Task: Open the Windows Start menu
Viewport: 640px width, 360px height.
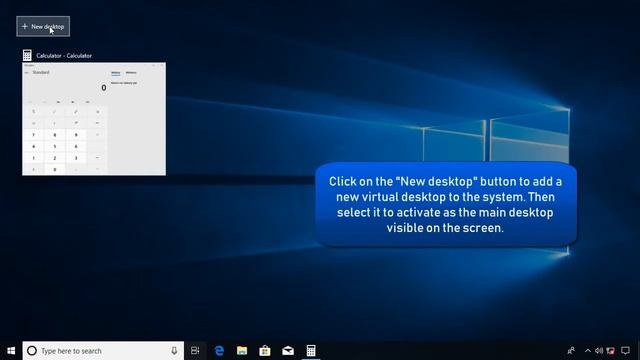Action: click(11, 351)
